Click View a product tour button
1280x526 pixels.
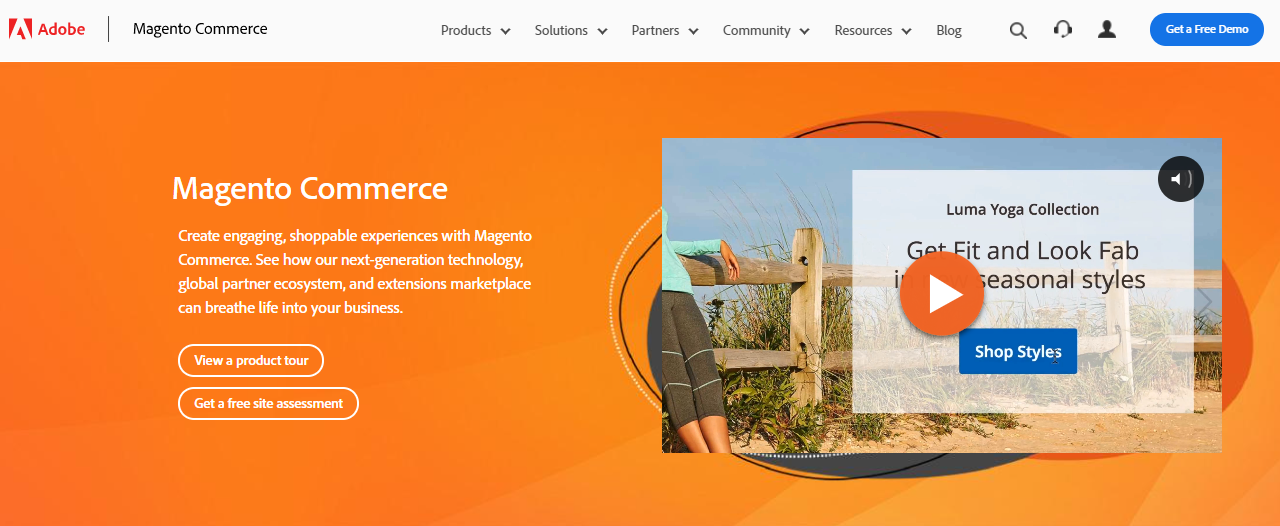coord(251,360)
